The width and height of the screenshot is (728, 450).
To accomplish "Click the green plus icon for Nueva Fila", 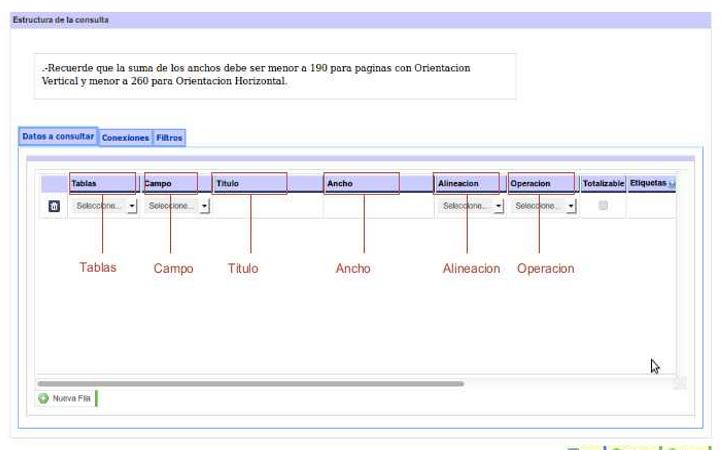I will [x=44, y=398].
